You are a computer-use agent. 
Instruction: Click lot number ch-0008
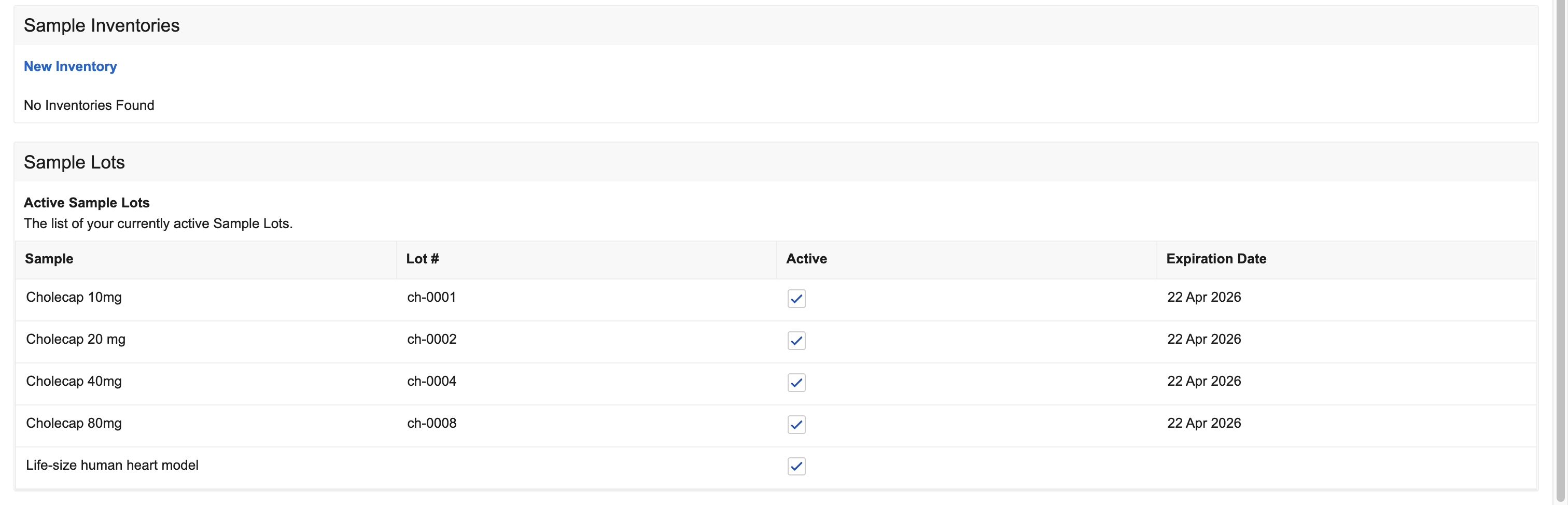click(x=431, y=423)
